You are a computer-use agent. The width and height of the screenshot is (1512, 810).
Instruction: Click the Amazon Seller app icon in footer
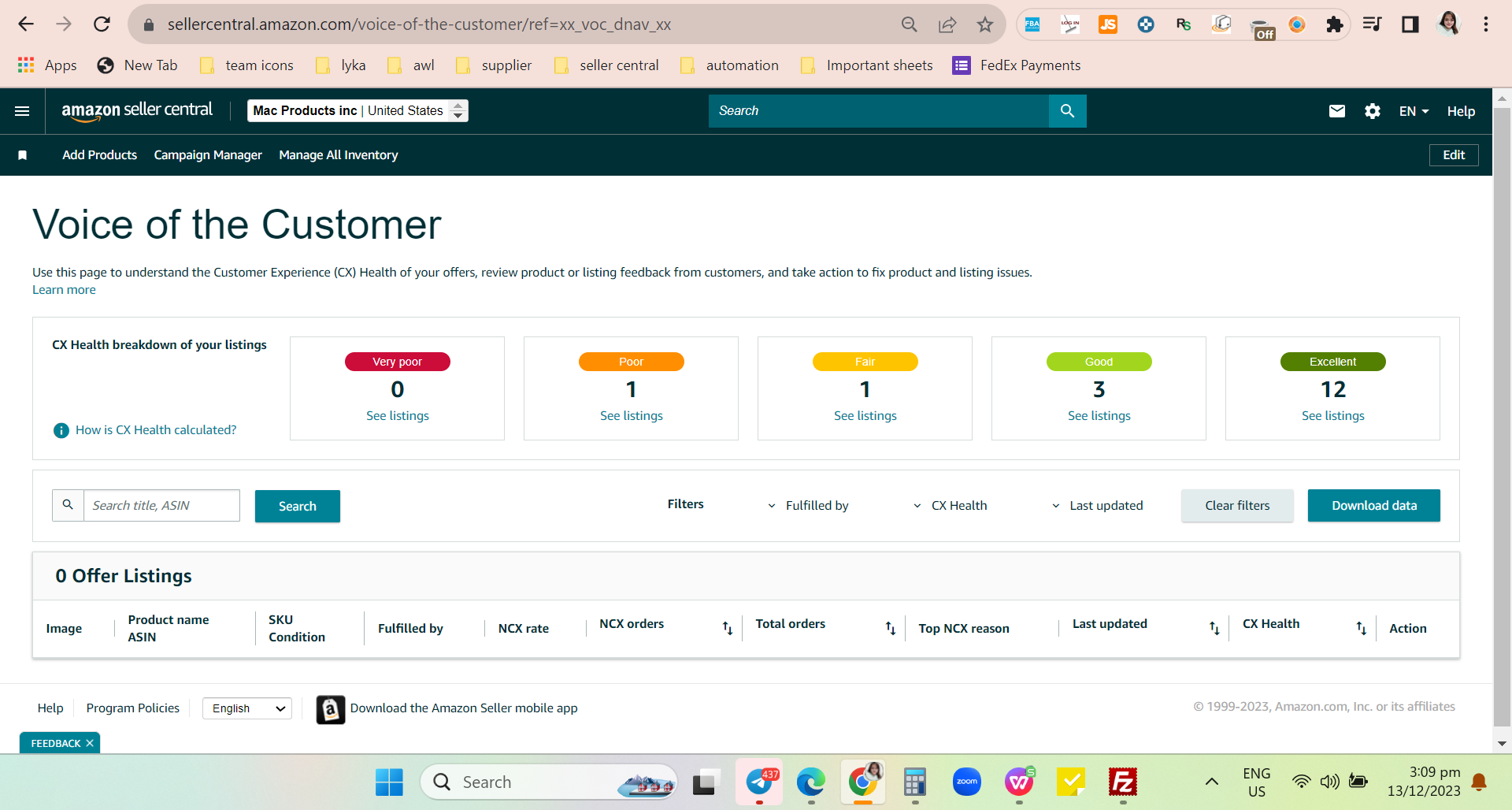point(331,709)
